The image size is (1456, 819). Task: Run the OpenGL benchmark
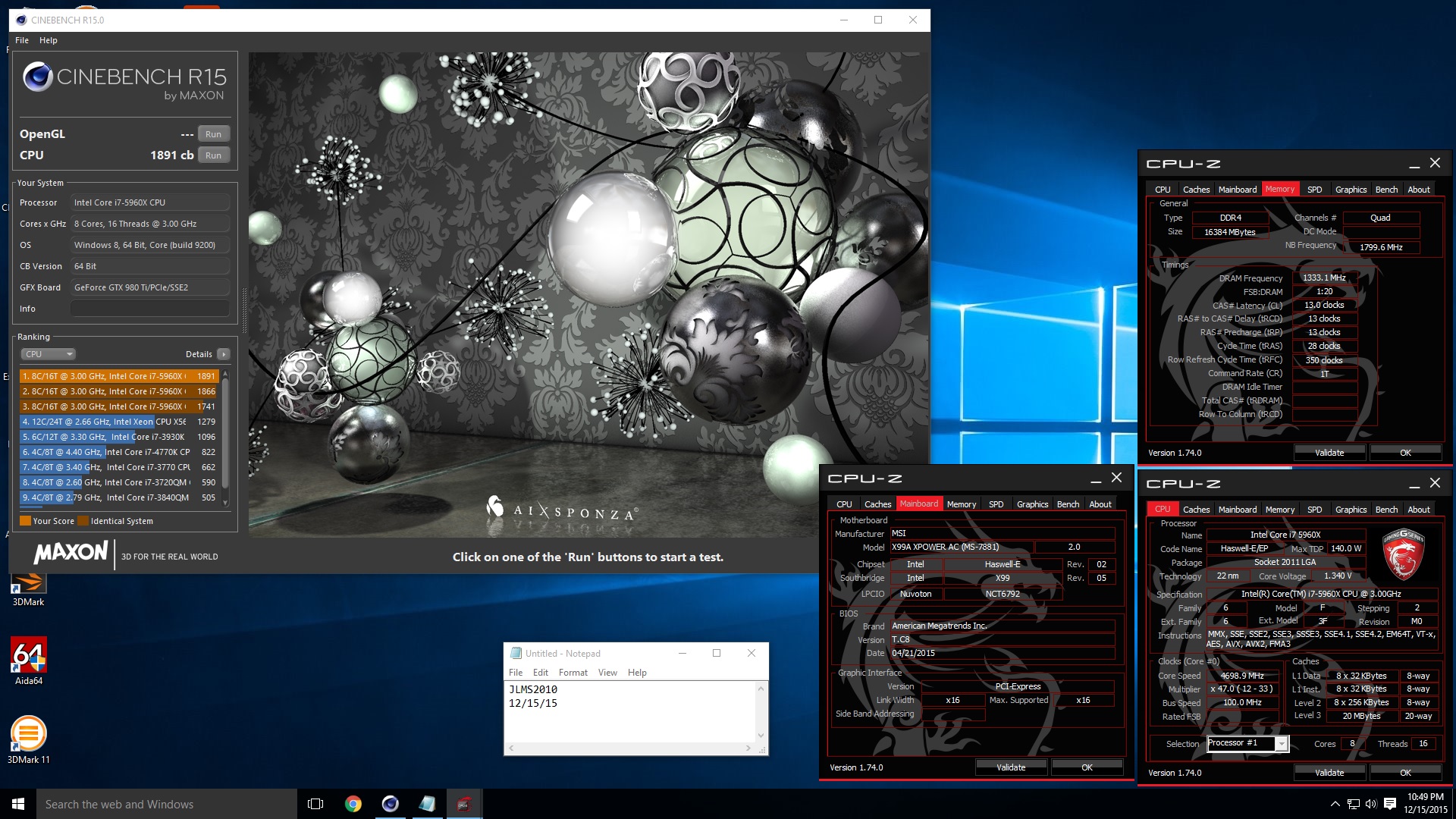[x=214, y=134]
